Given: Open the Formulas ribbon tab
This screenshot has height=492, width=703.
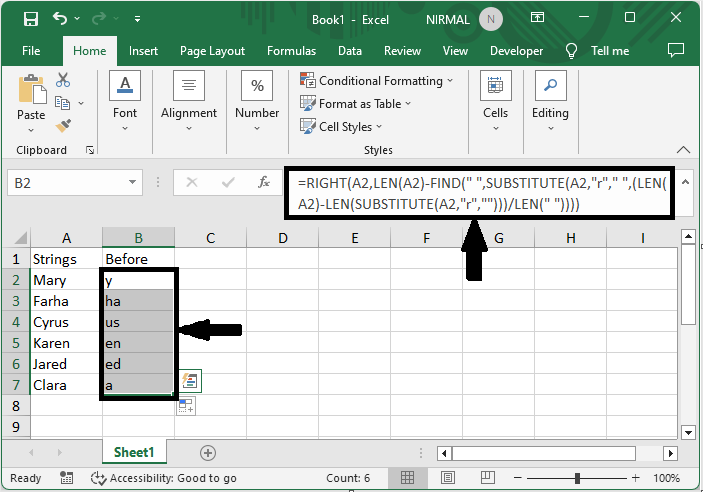Looking at the screenshot, I should click(x=291, y=51).
